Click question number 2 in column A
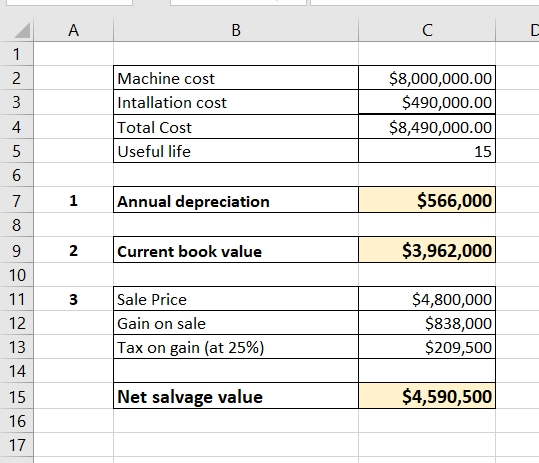Viewport: 539px width, 463px height. (x=74, y=250)
